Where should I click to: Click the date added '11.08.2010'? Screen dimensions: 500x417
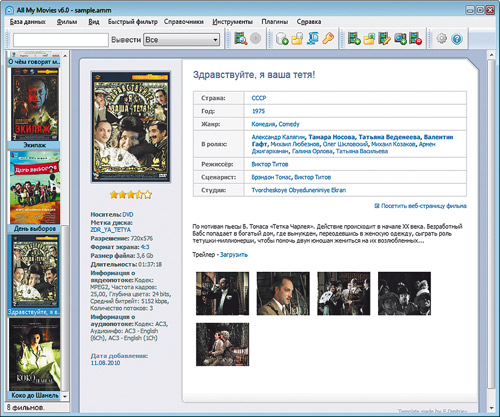105,363
